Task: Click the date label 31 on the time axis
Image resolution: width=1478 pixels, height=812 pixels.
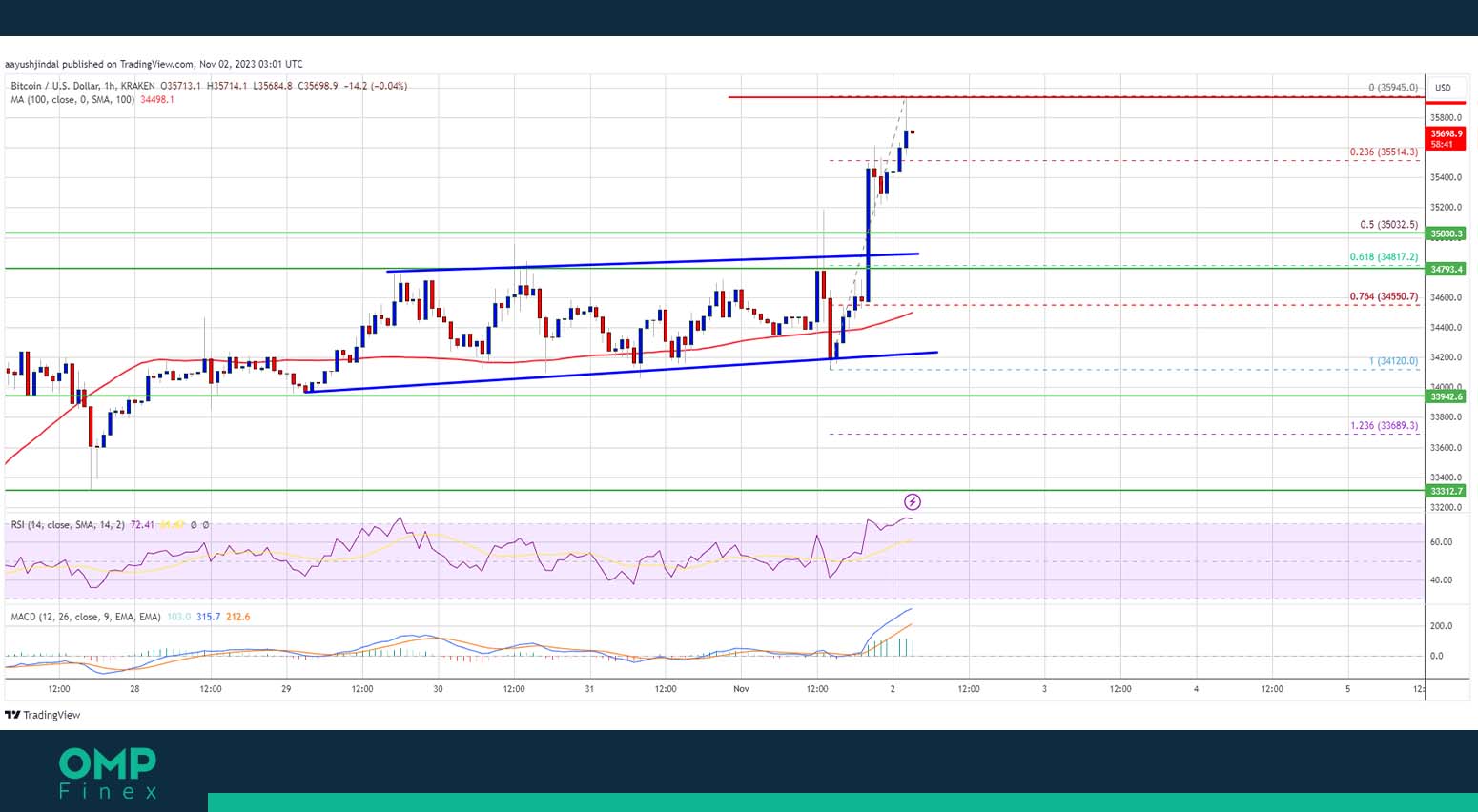Action: point(589,688)
